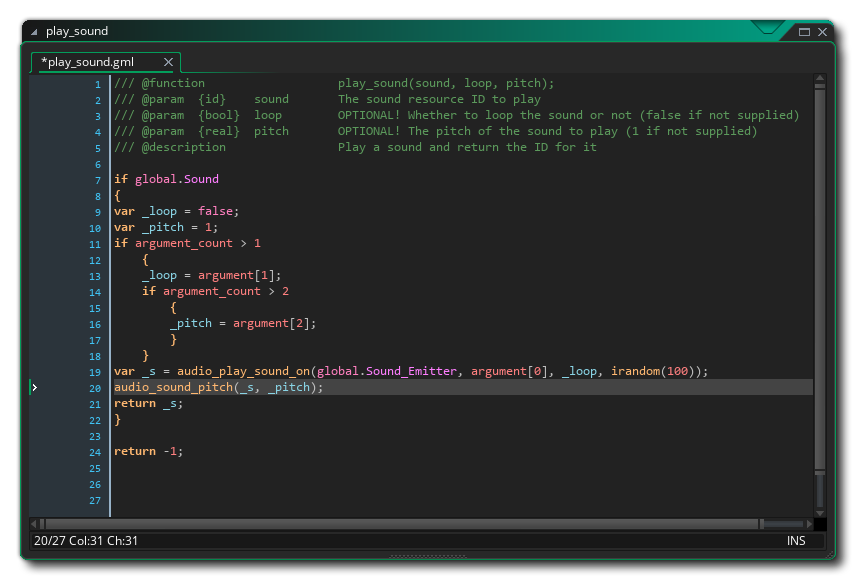Click 'audio_play_sound_on' on line 19

(x=243, y=371)
